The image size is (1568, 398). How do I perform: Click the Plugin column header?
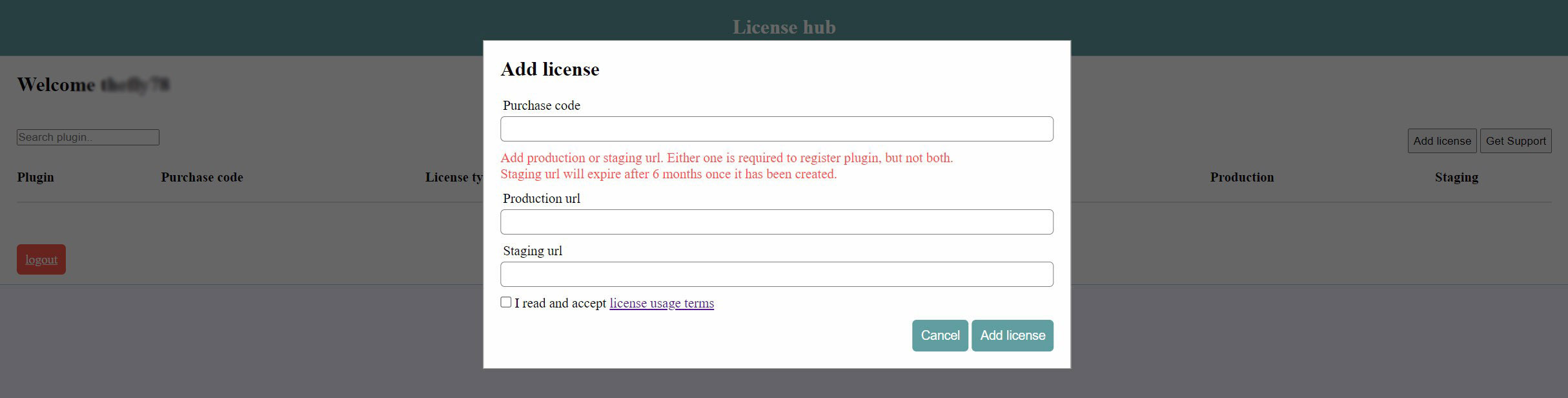tap(36, 178)
